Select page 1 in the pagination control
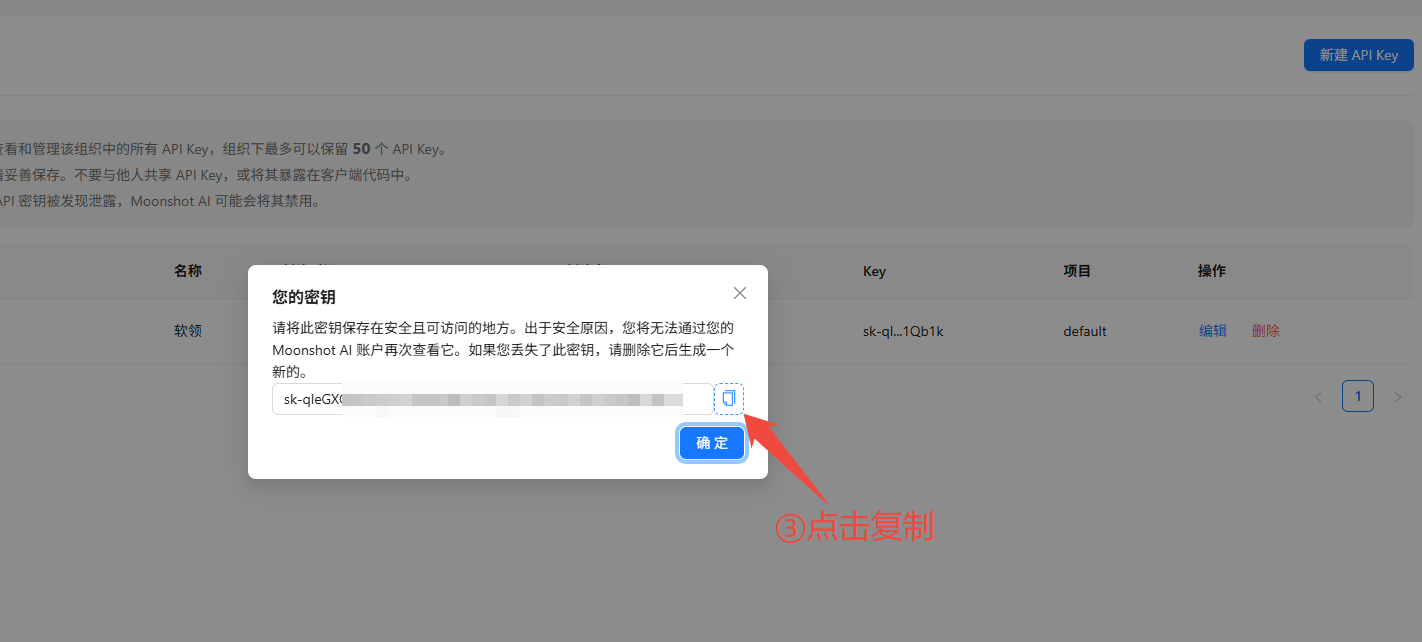Viewport: 1422px width, 642px height. click(x=1357, y=396)
